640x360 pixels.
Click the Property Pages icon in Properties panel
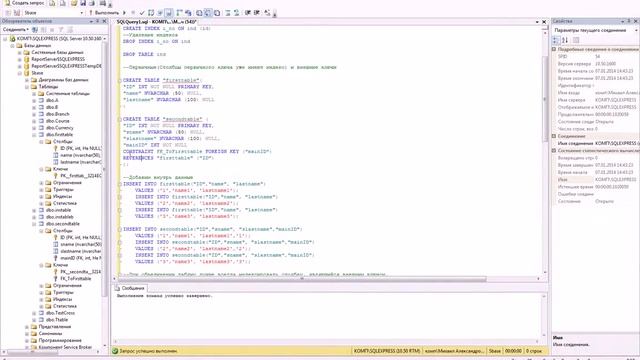[576, 40]
